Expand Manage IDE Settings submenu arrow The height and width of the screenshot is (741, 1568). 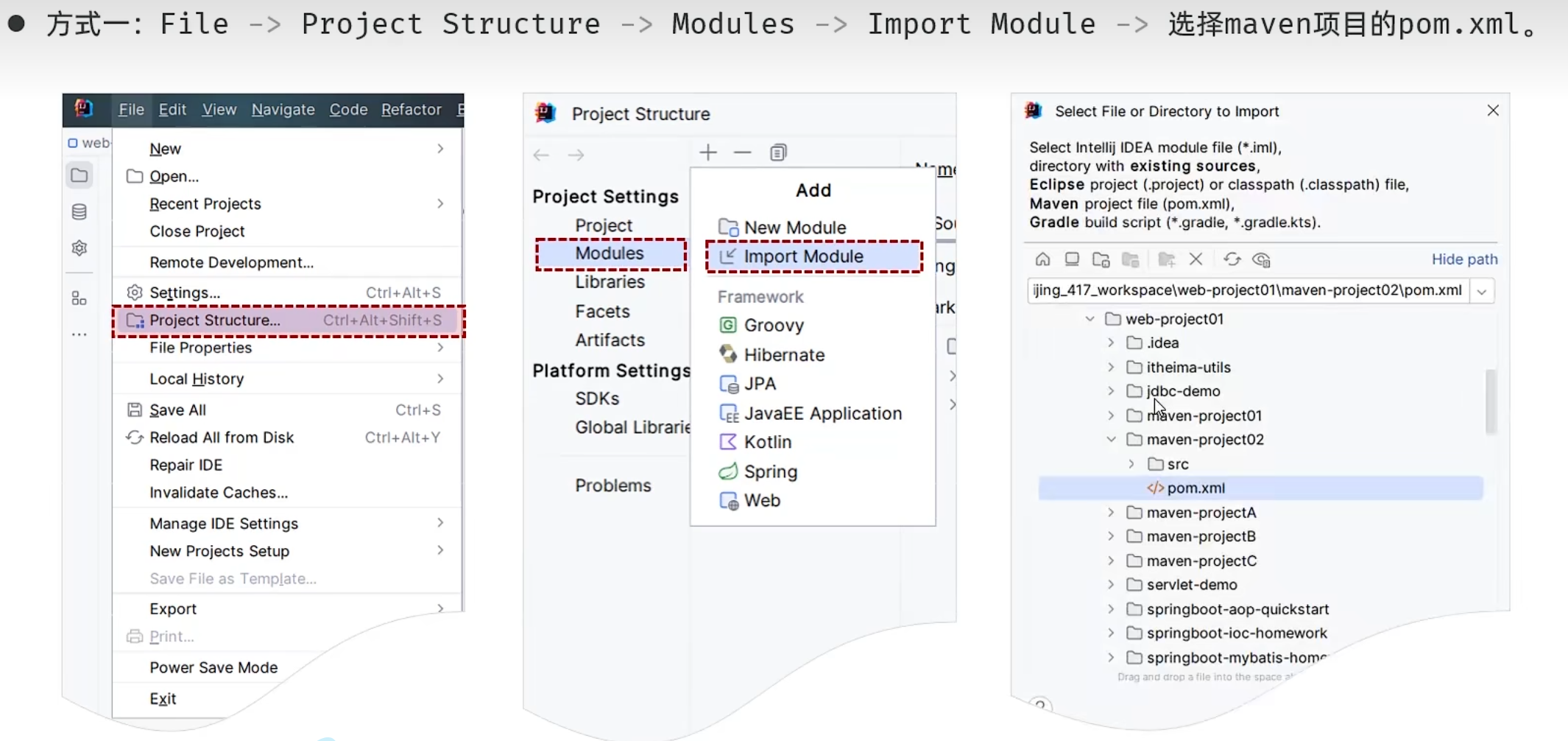tap(440, 523)
